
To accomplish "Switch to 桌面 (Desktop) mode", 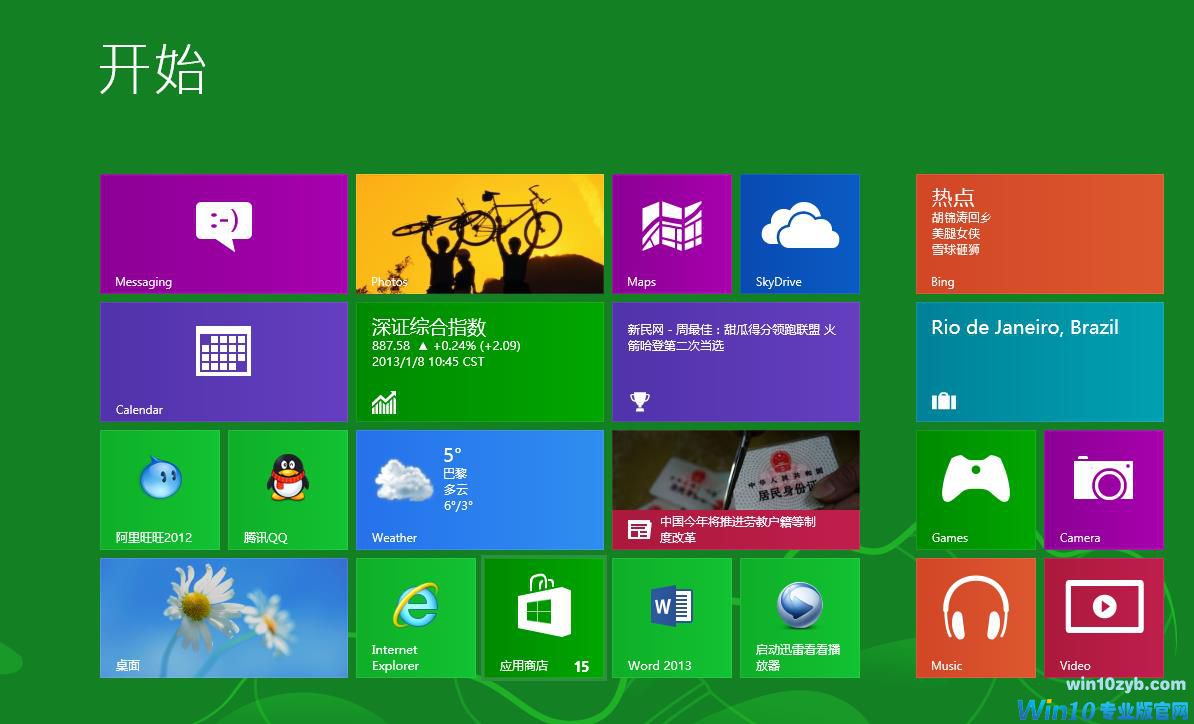I will (222, 617).
